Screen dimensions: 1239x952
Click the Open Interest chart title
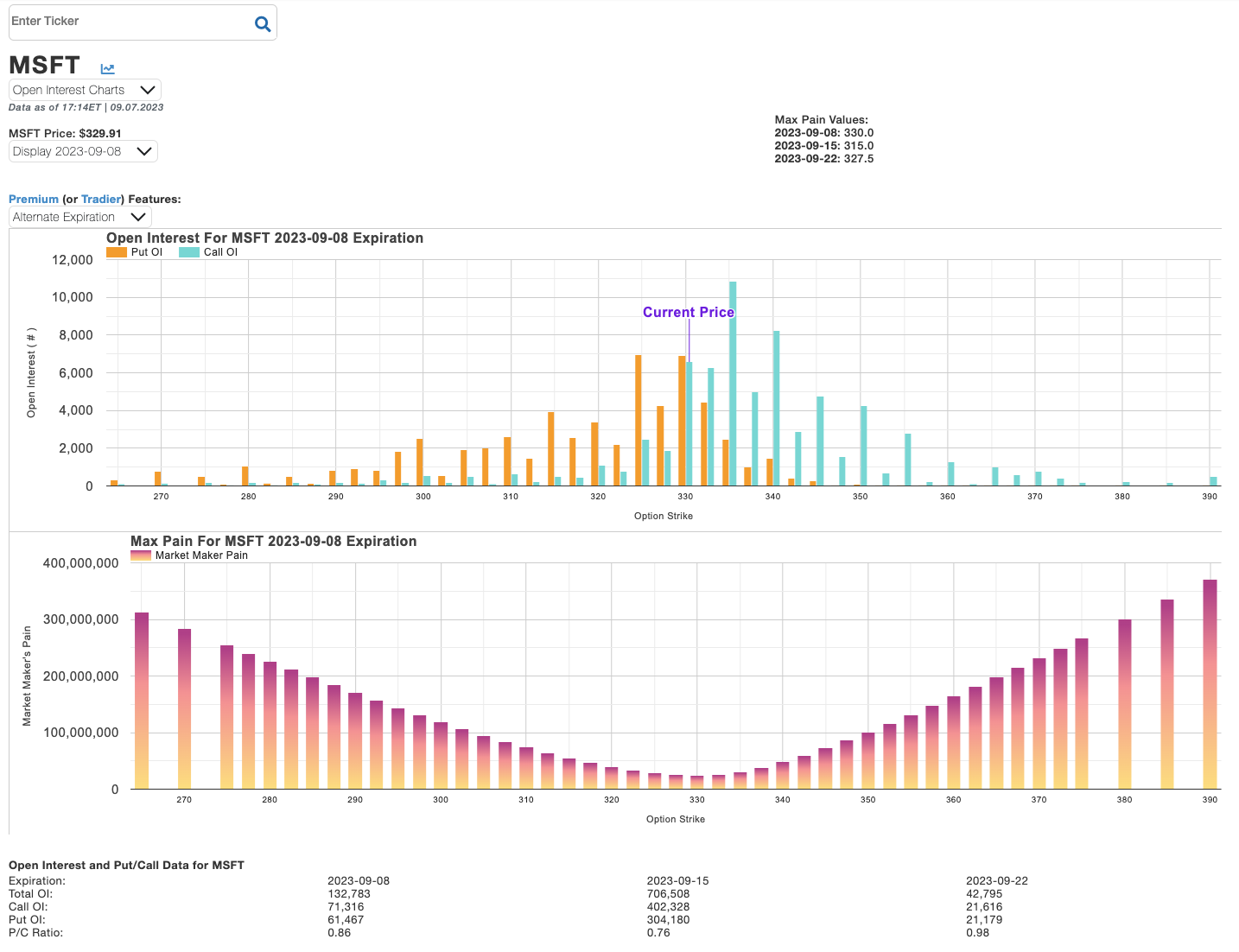coord(264,238)
